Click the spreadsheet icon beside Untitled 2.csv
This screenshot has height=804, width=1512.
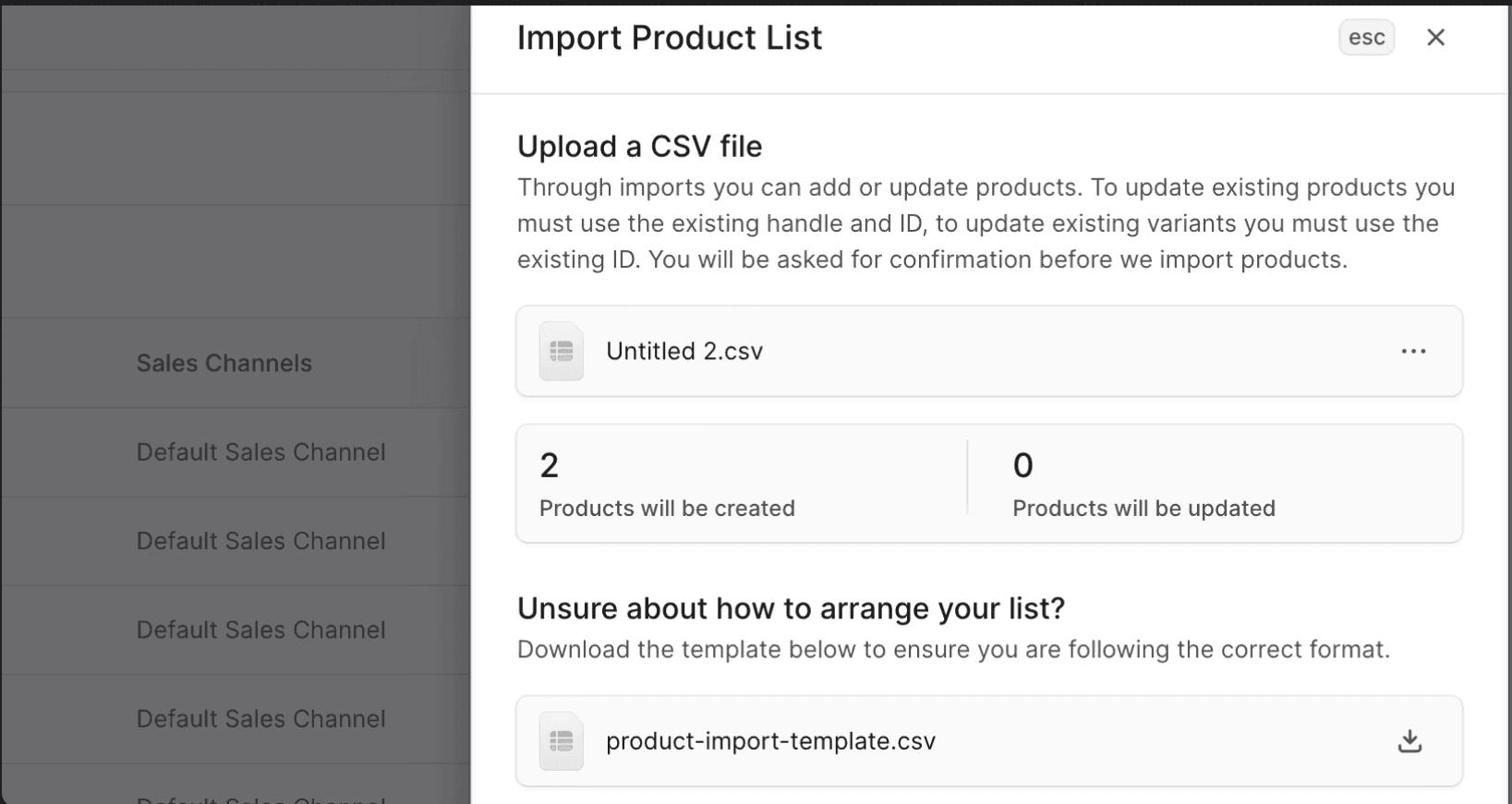coord(561,351)
